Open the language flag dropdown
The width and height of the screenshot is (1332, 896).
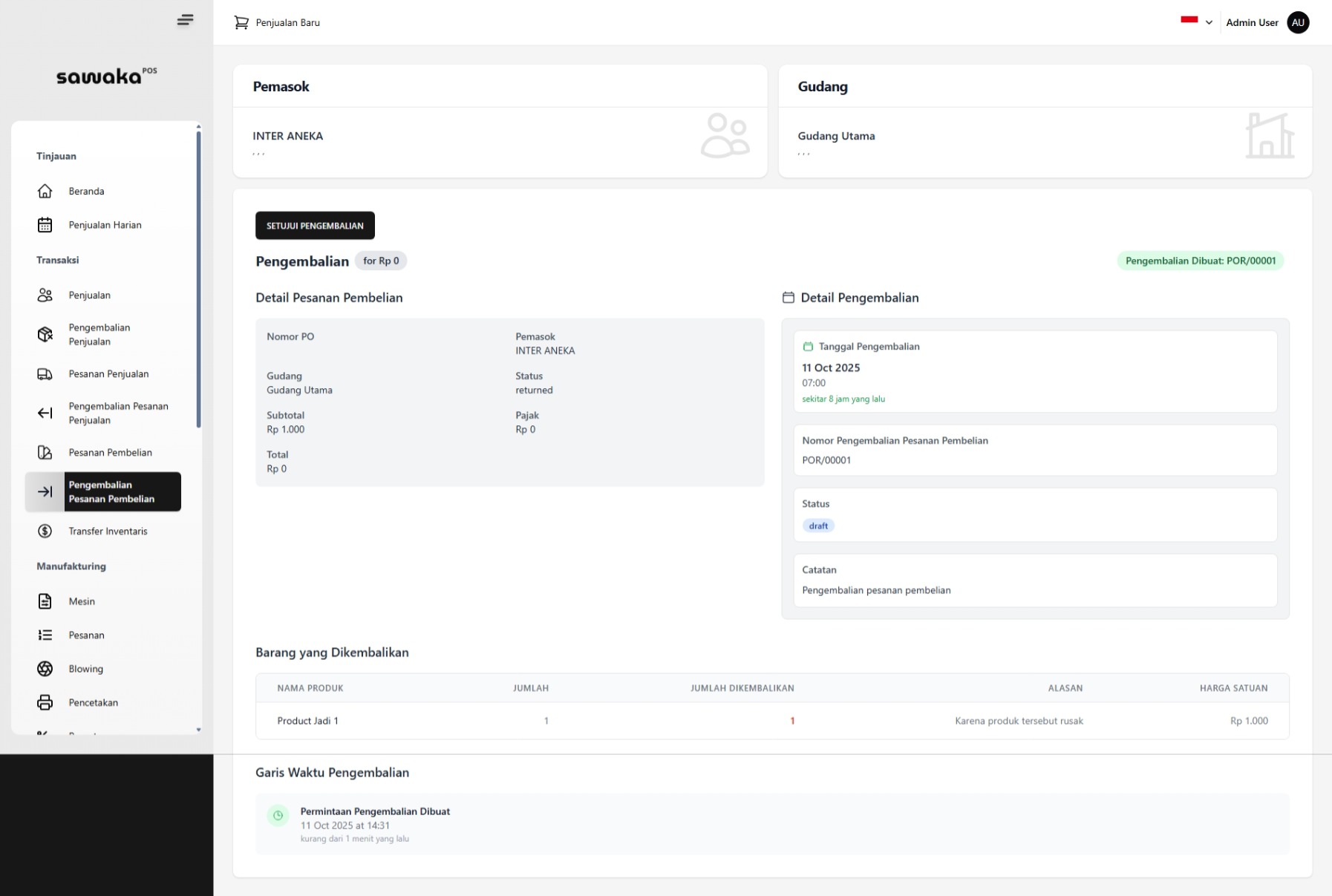(x=1189, y=22)
